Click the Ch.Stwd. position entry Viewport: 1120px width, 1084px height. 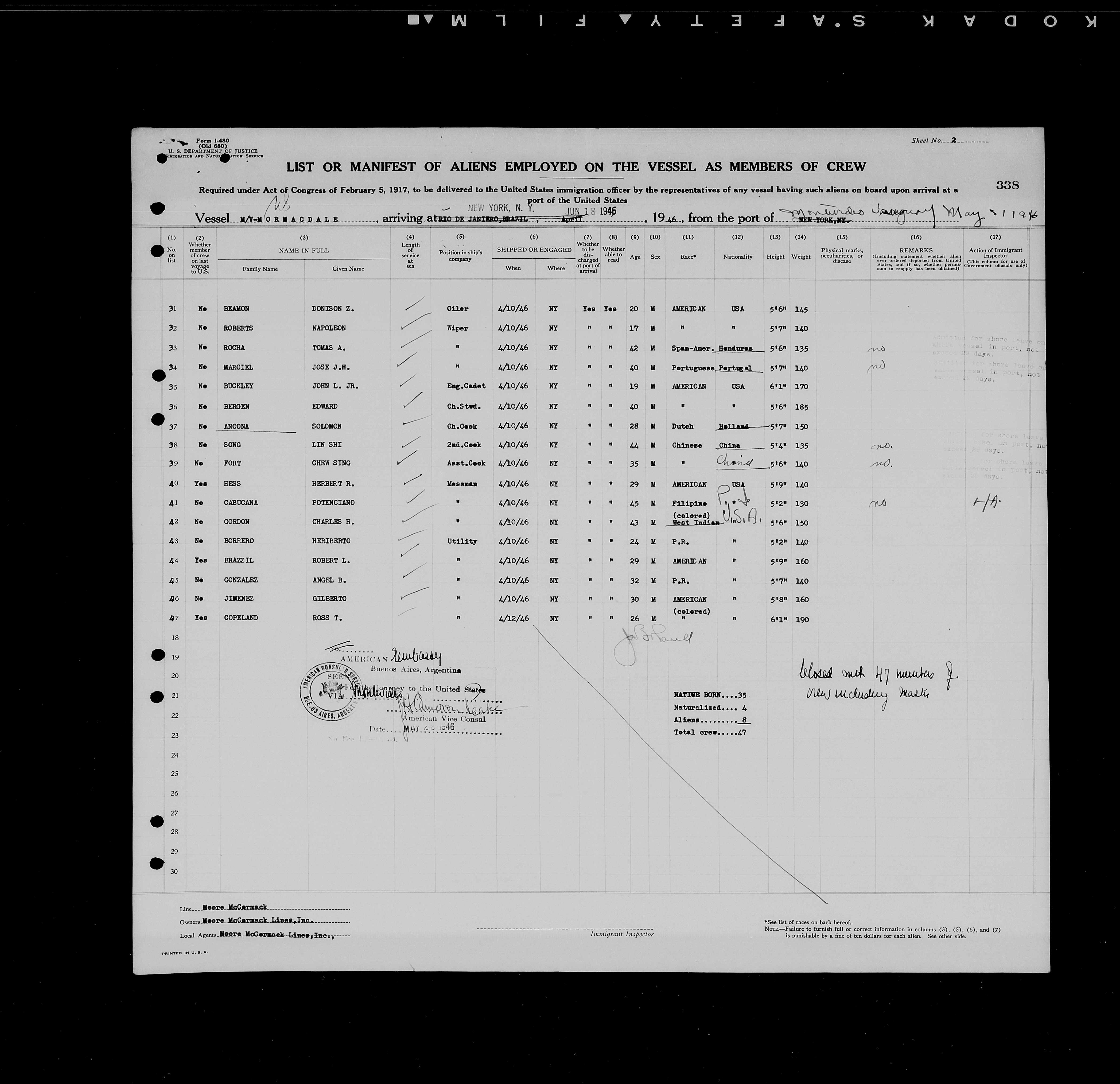tap(464, 406)
